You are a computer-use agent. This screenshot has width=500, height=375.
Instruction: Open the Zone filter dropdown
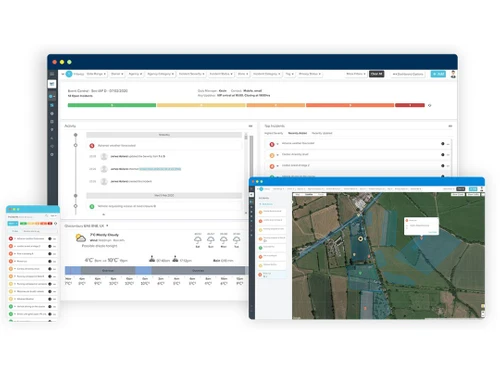pos(243,74)
